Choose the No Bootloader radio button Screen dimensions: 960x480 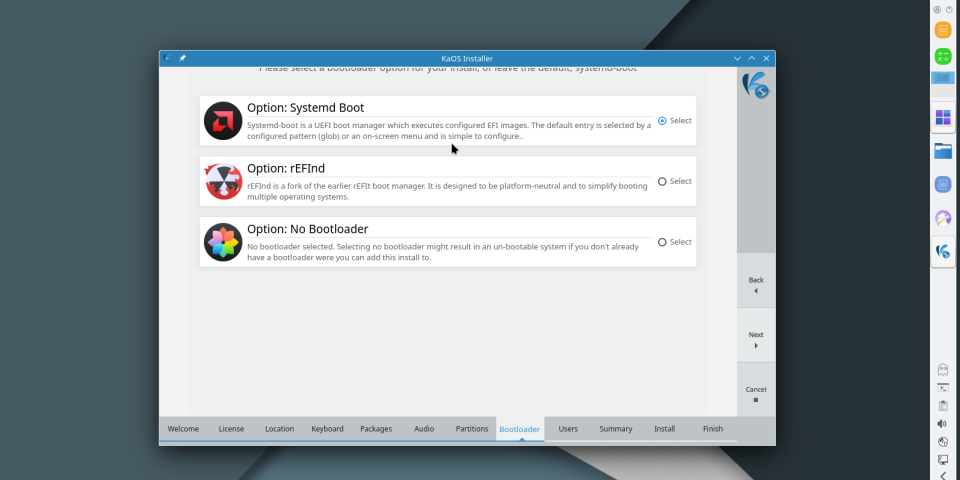[662, 242]
